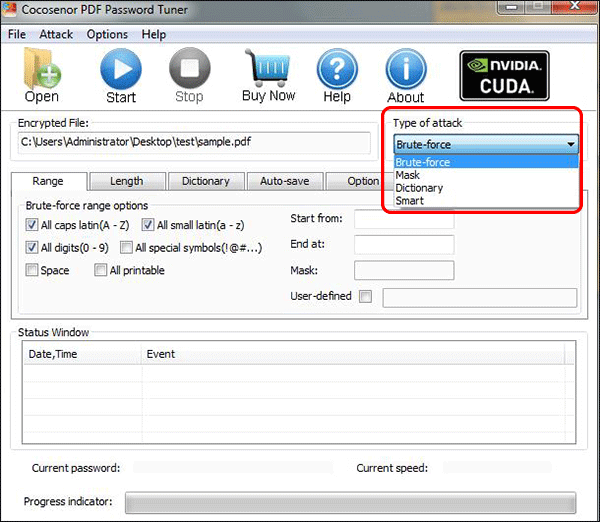Choose Smart attack type

coord(486,201)
